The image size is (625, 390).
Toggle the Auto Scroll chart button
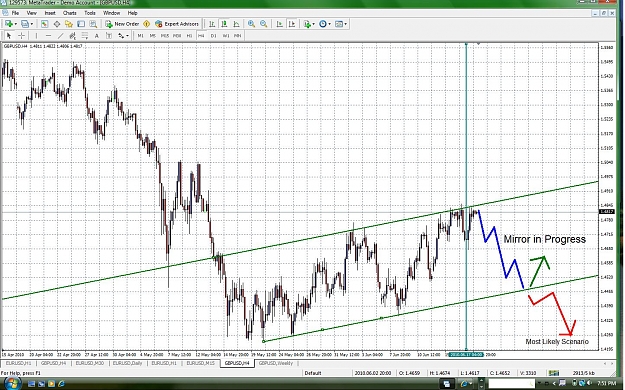coord(279,24)
